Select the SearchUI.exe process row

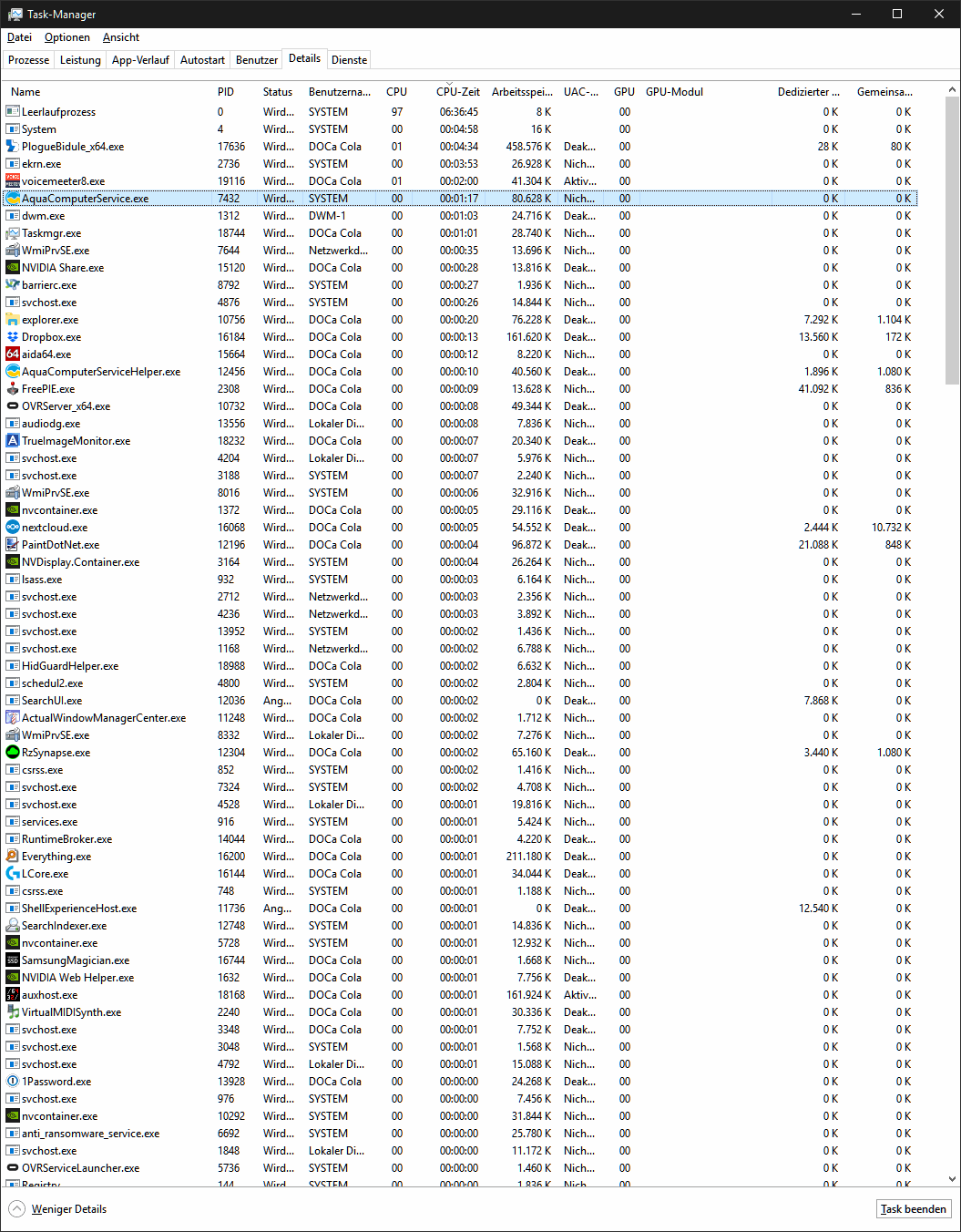pyautogui.click(x=460, y=701)
